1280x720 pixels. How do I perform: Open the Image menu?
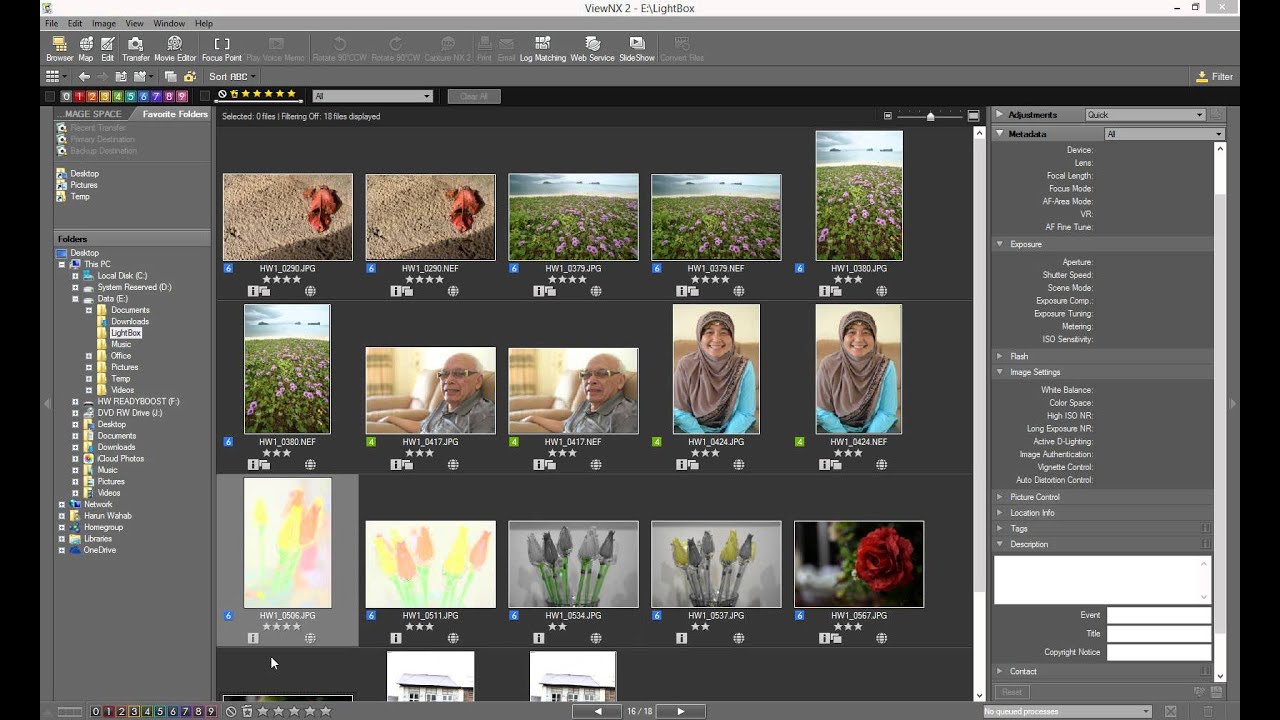(x=104, y=23)
